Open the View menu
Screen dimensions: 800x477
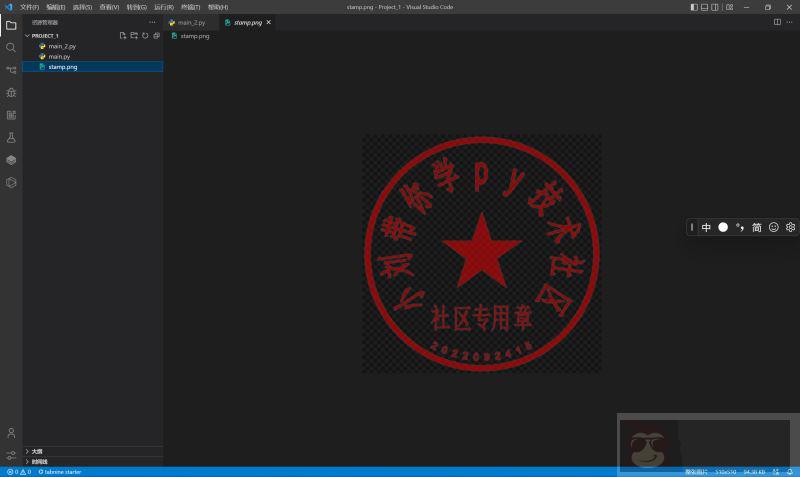pyautogui.click(x=109, y=7)
